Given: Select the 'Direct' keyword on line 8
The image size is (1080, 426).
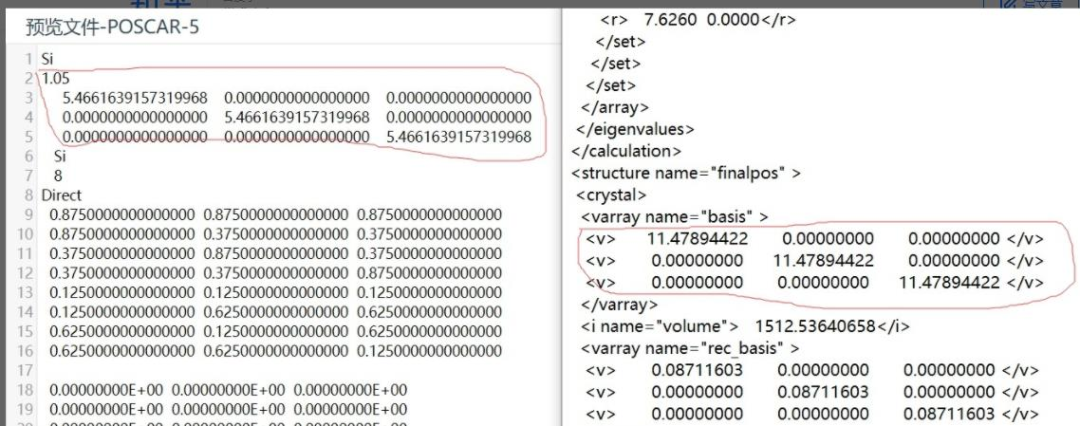Looking at the screenshot, I should click(x=61, y=195).
